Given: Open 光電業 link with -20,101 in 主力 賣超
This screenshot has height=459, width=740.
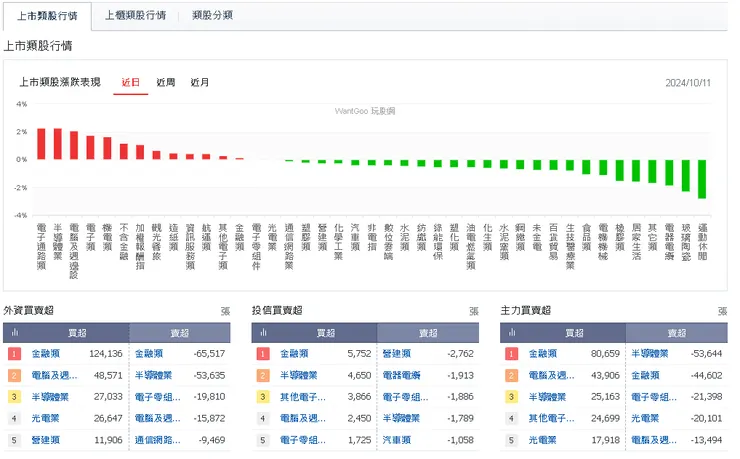Looking at the screenshot, I should point(645,418).
